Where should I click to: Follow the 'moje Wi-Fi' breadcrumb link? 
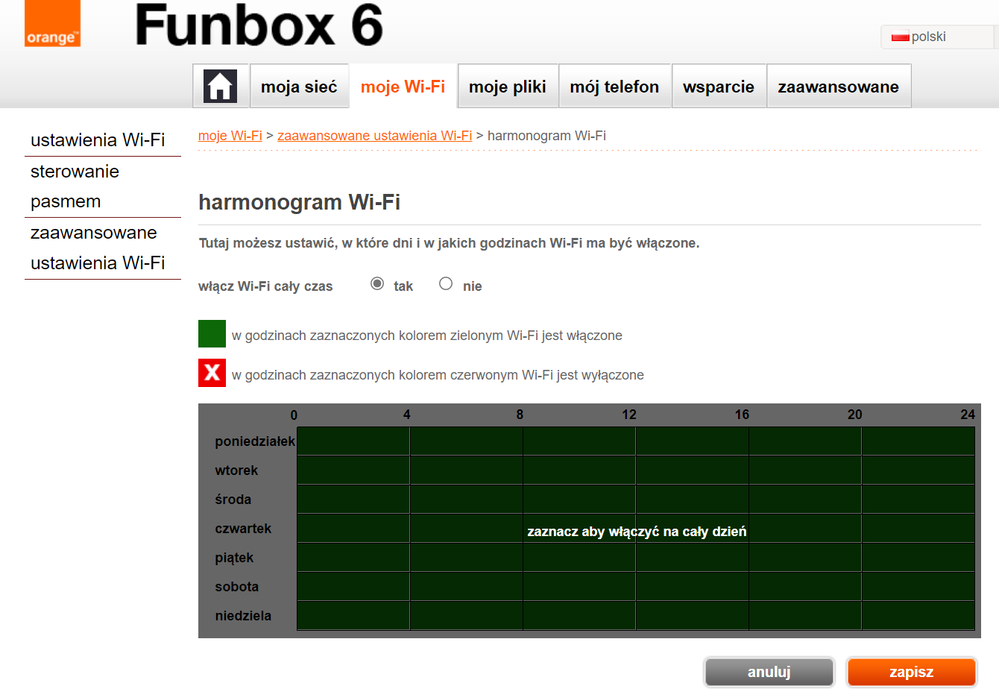click(230, 136)
